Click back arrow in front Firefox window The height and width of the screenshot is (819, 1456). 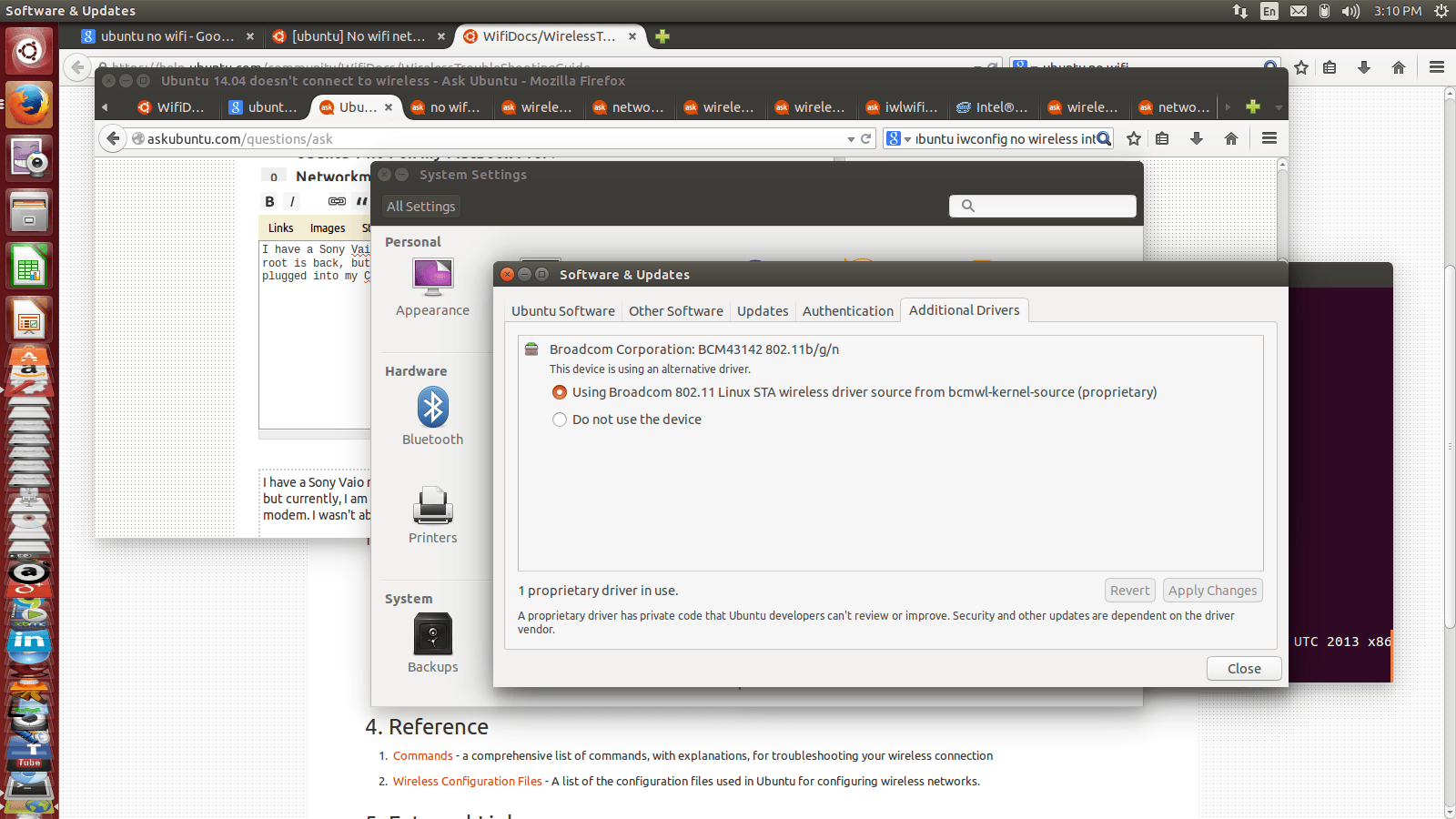pyautogui.click(x=113, y=138)
